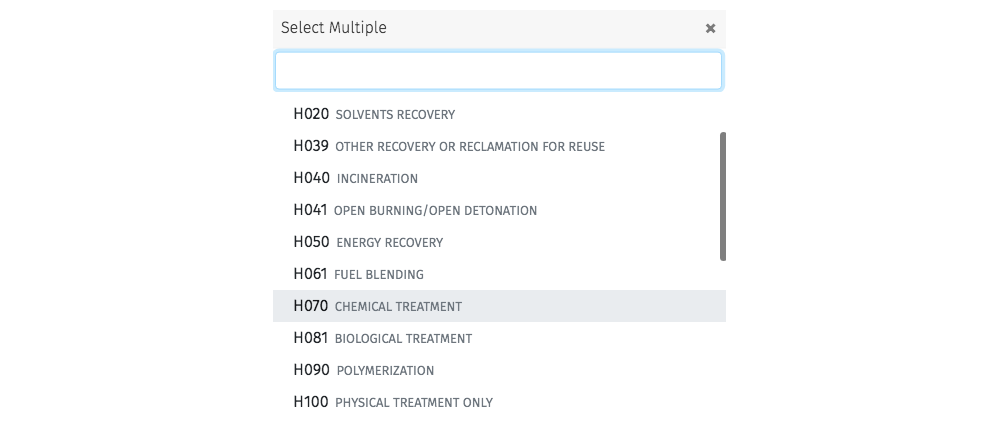Click the Select Multiple header text
Viewport: 1000px width, 425px height.
tap(334, 27)
